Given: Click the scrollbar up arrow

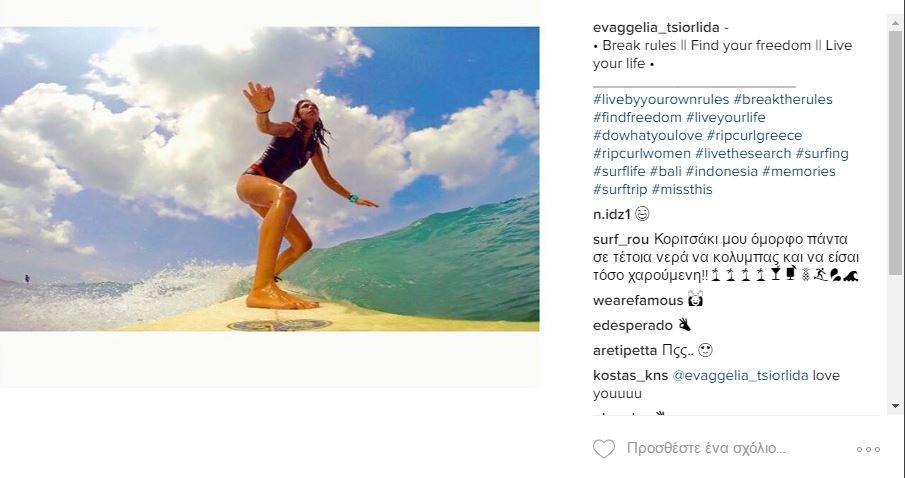Looking at the screenshot, I should pos(896,23).
